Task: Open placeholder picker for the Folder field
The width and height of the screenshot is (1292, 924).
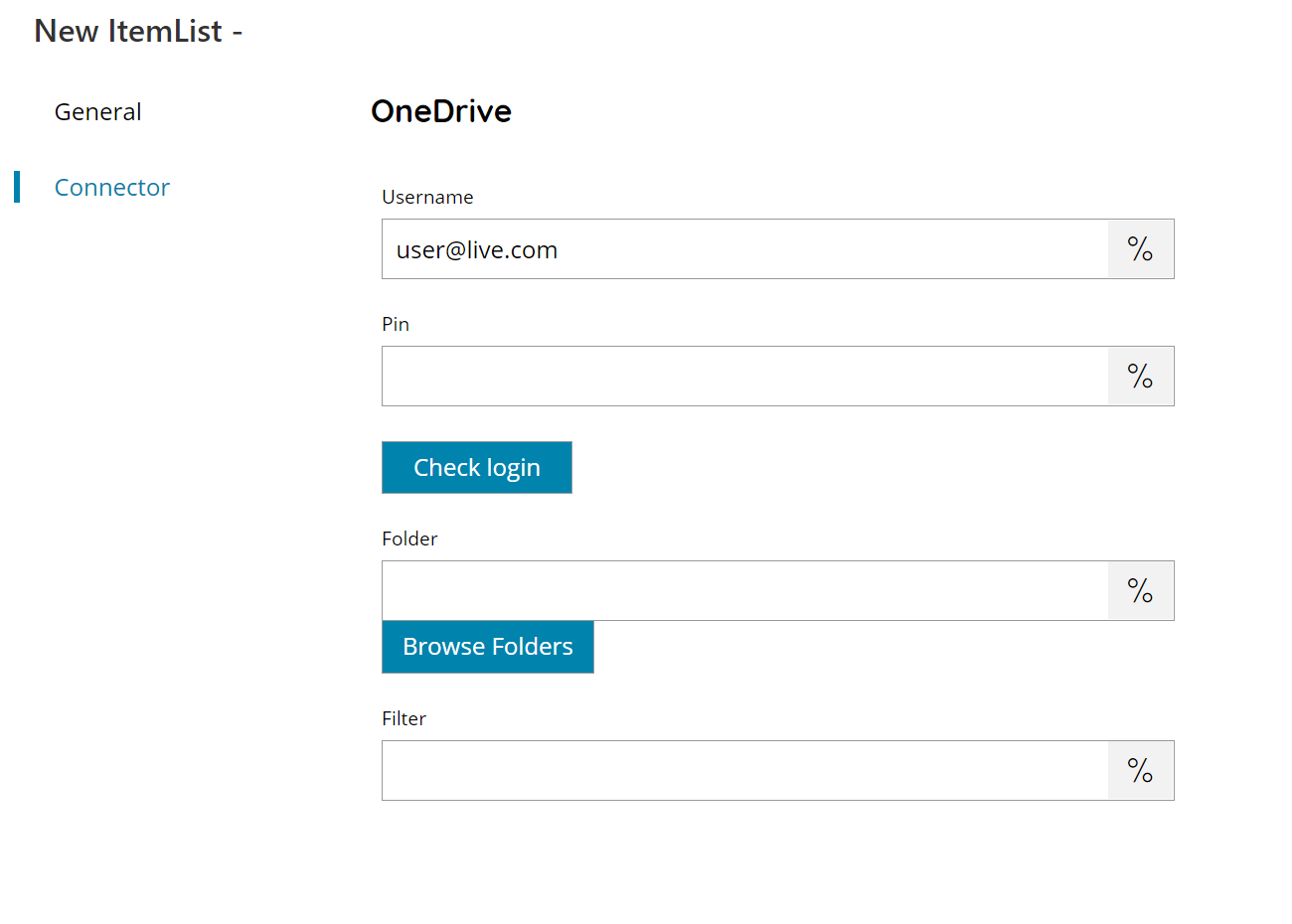Action: click(x=1141, y=591)
